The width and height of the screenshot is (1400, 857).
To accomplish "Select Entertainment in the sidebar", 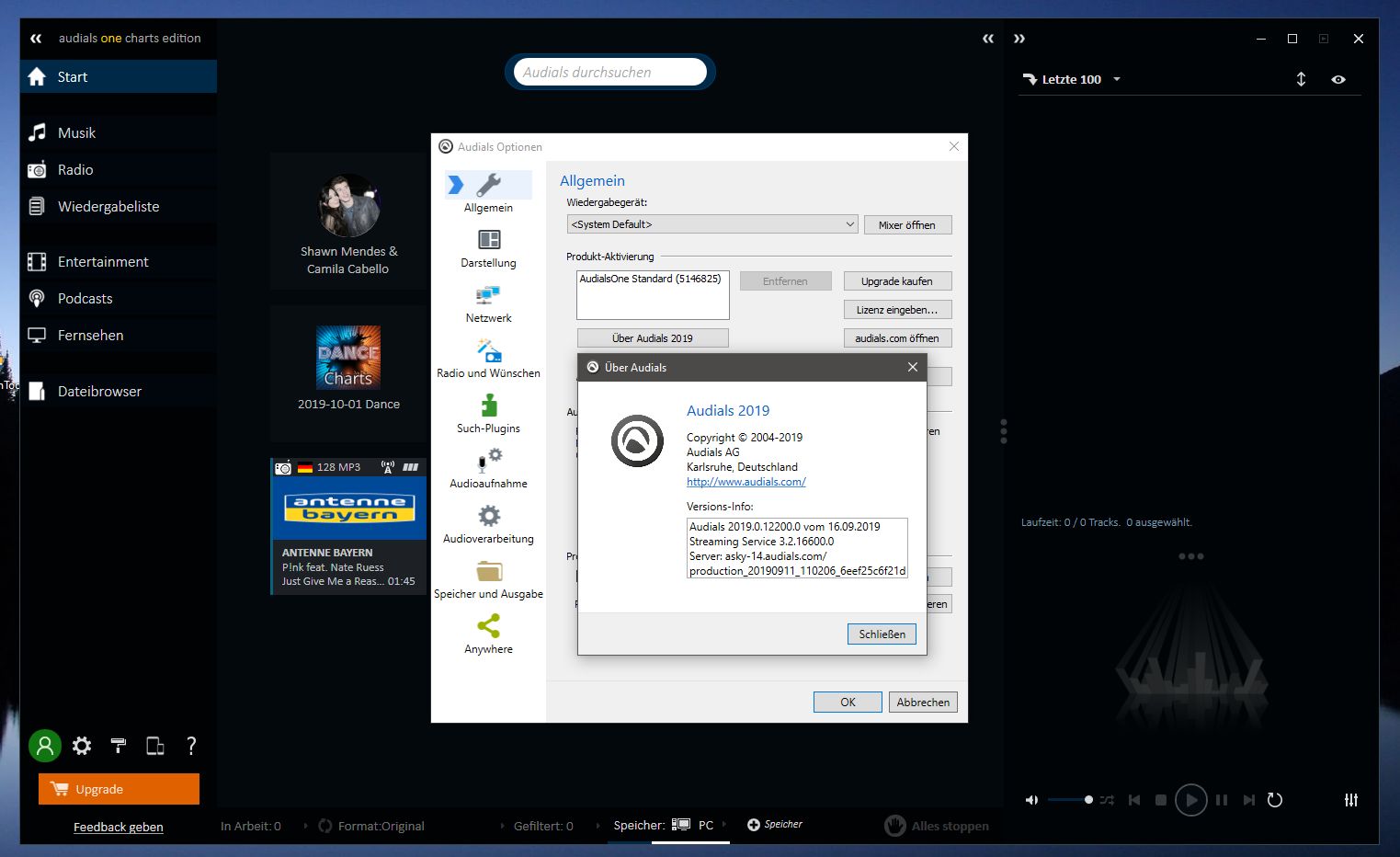I will point(118,261).
